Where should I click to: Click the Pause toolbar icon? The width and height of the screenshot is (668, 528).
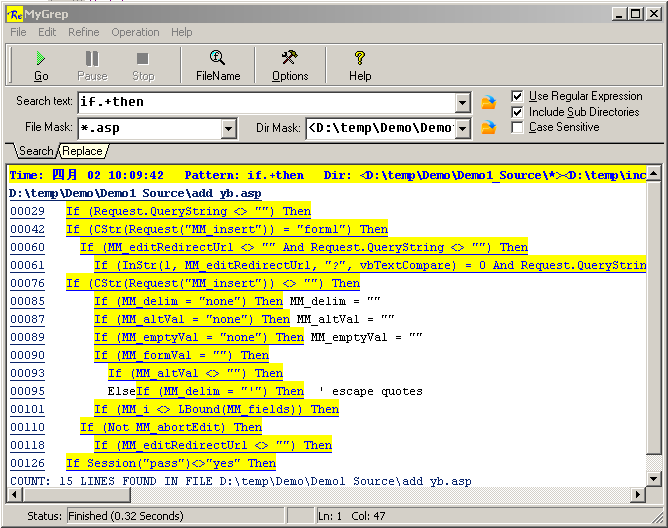[x=92, y=60]
